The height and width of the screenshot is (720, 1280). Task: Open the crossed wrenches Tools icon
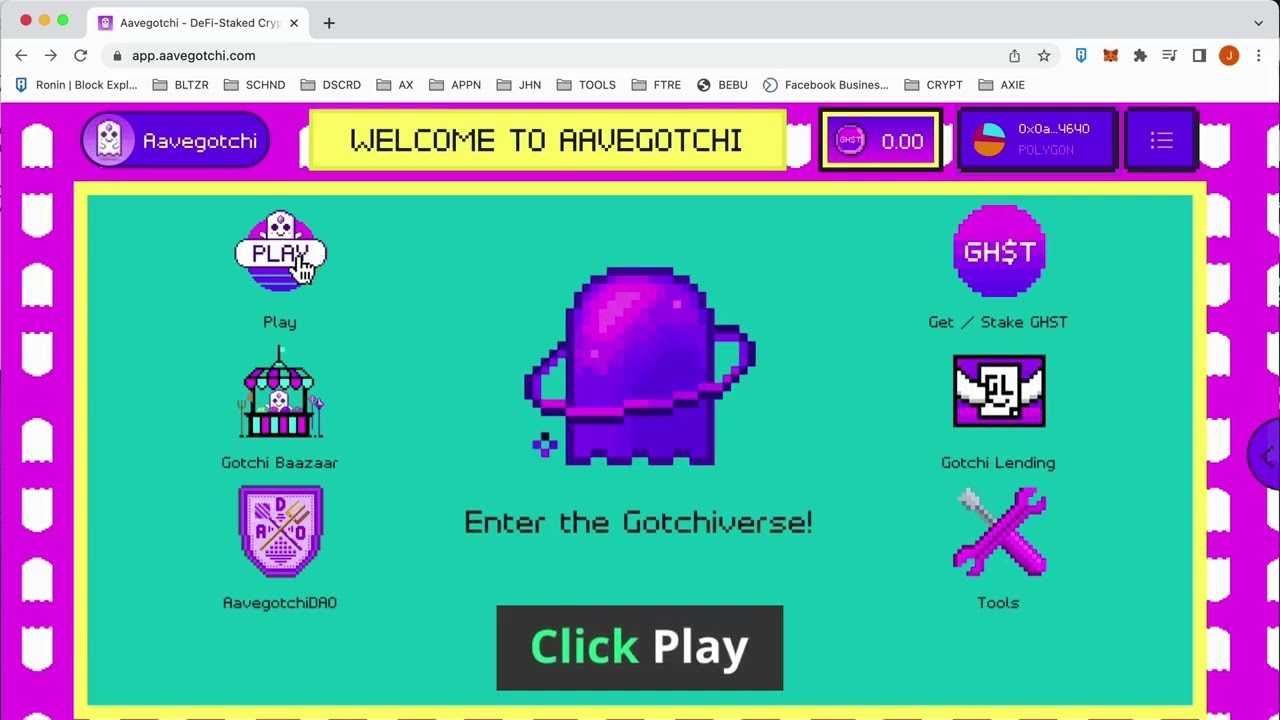(999, 531)
